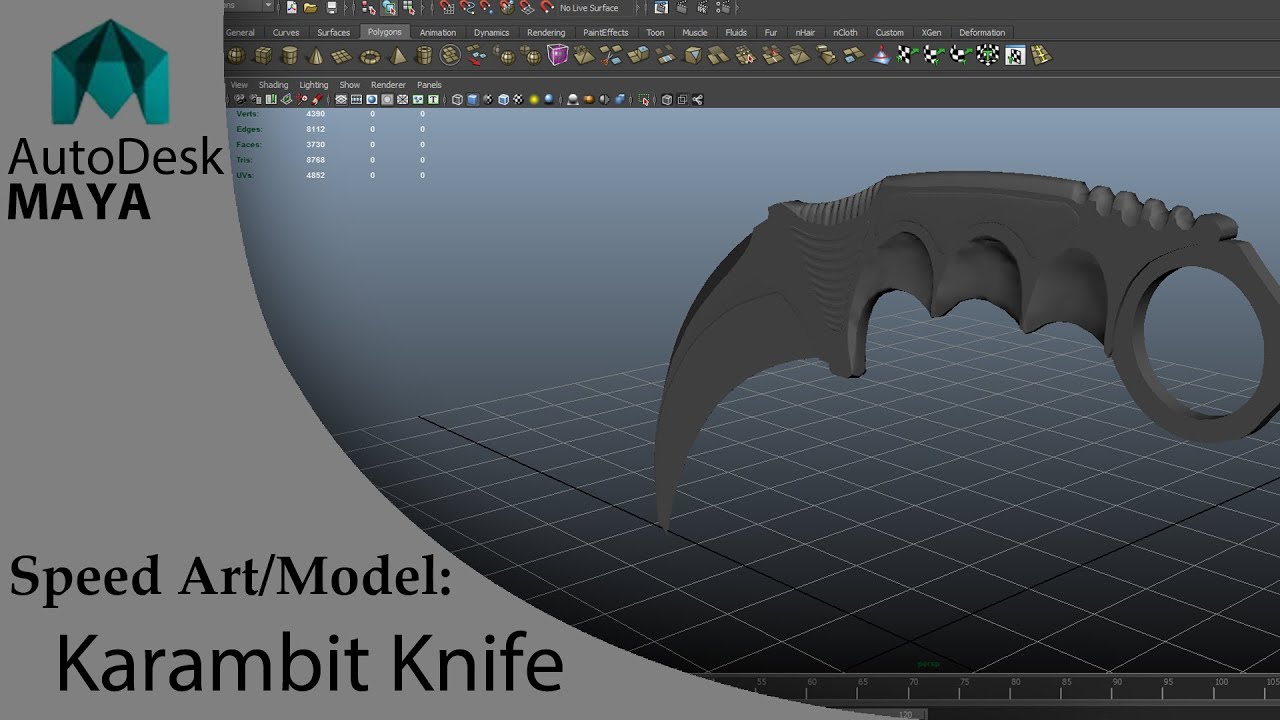
Task: Switch to the Surfaces shelf tab
Action: pos(333,32)
